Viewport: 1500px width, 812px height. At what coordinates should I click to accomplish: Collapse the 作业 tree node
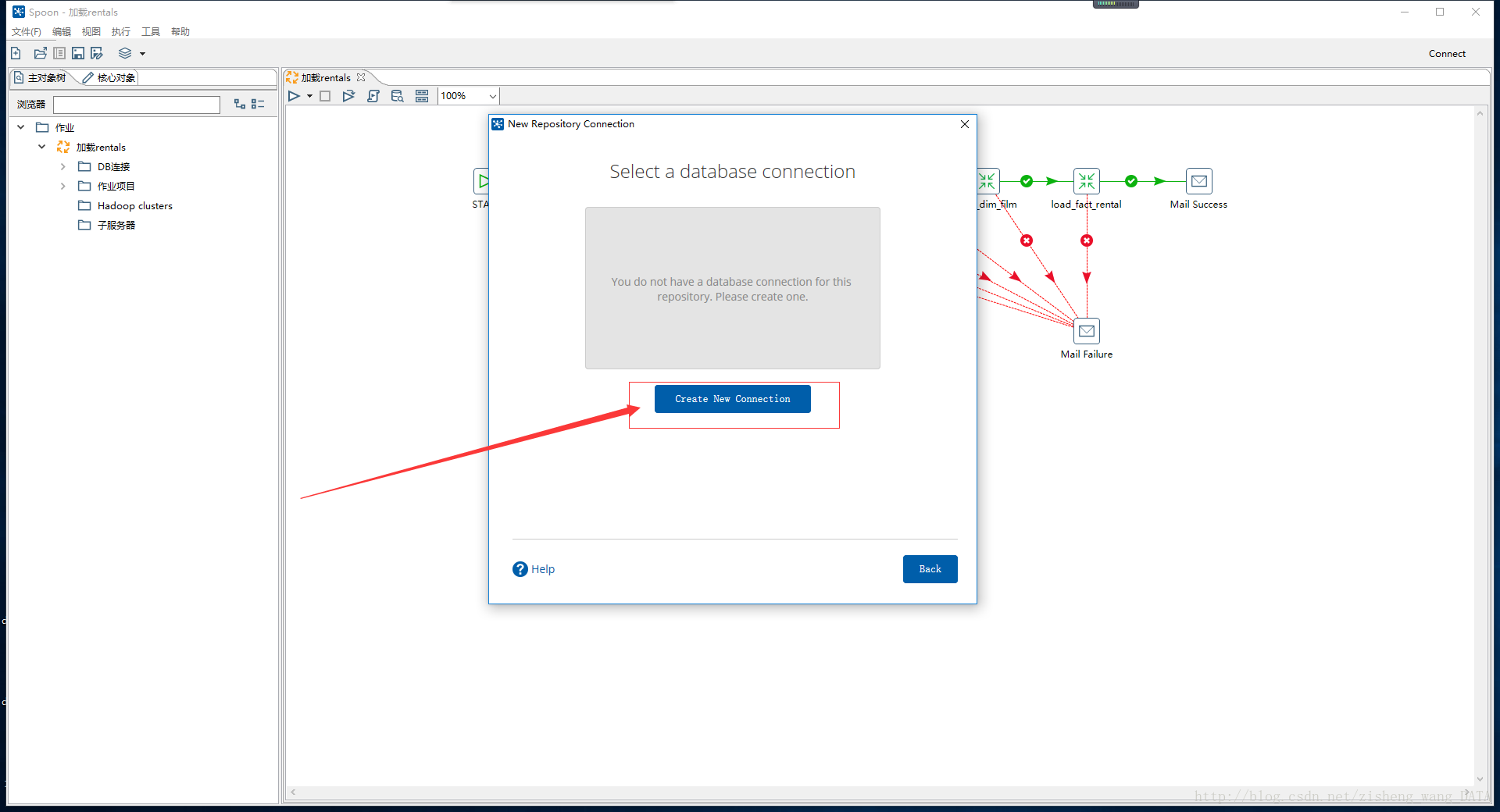tap(21, 127)
